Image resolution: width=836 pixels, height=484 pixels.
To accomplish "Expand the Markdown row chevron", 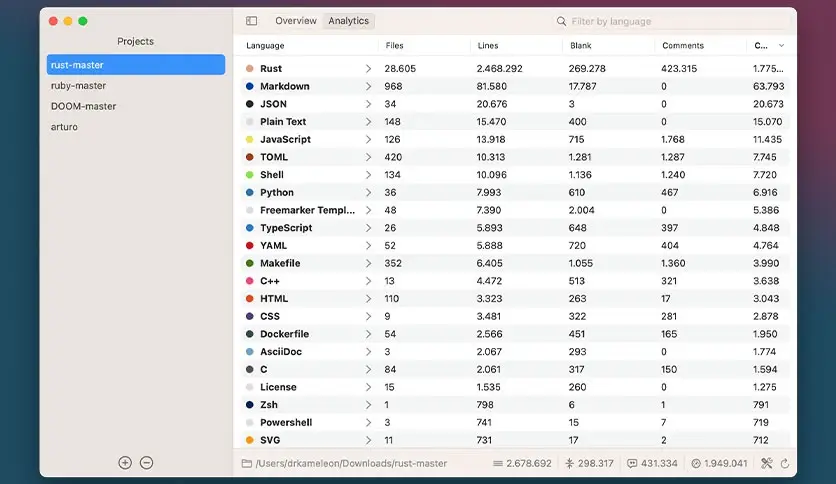I will 368,86.
